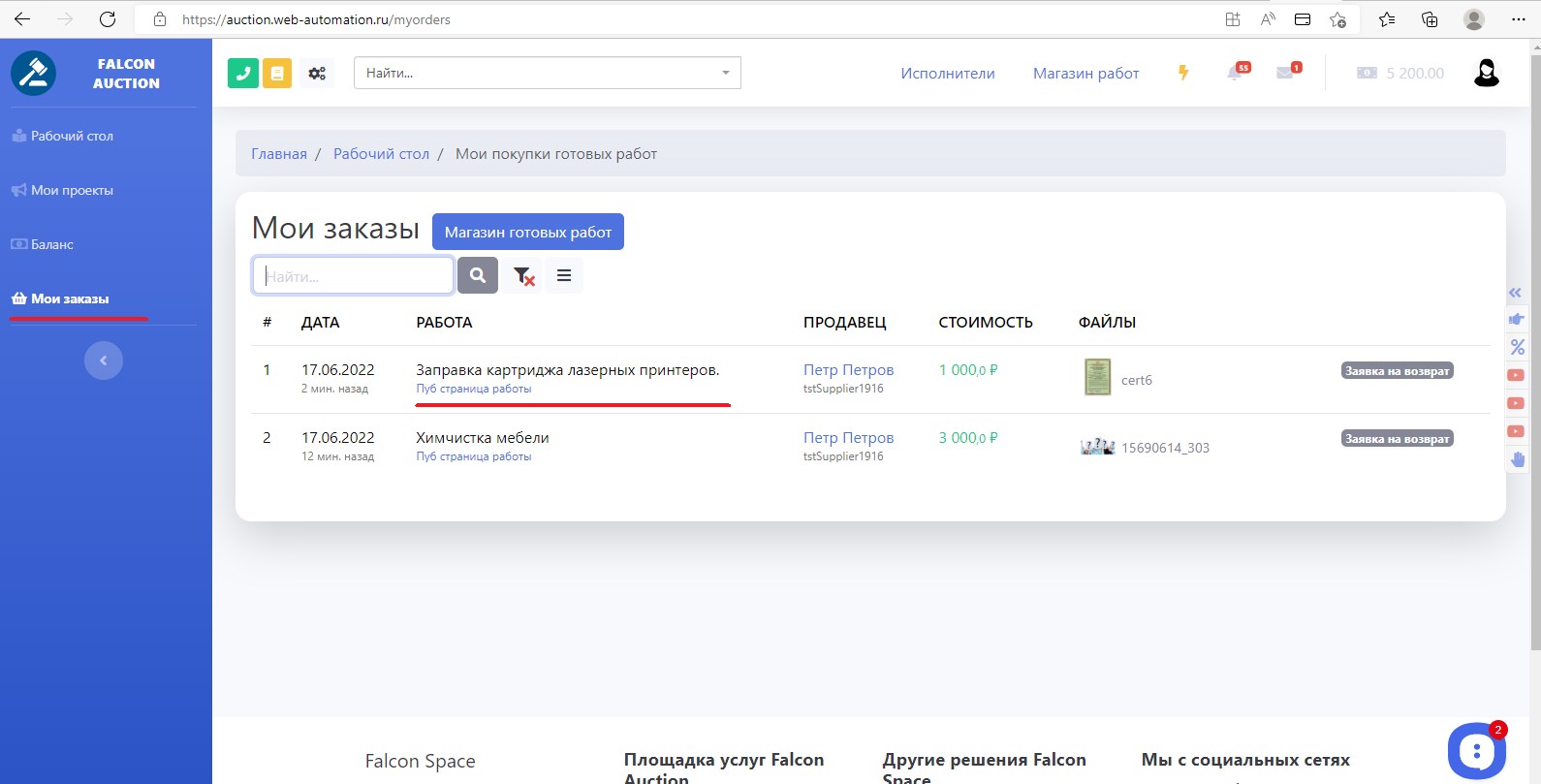Click the magnifier search button in orders
This screenshot has height=784, width=1541.
(x=478, y=275)
